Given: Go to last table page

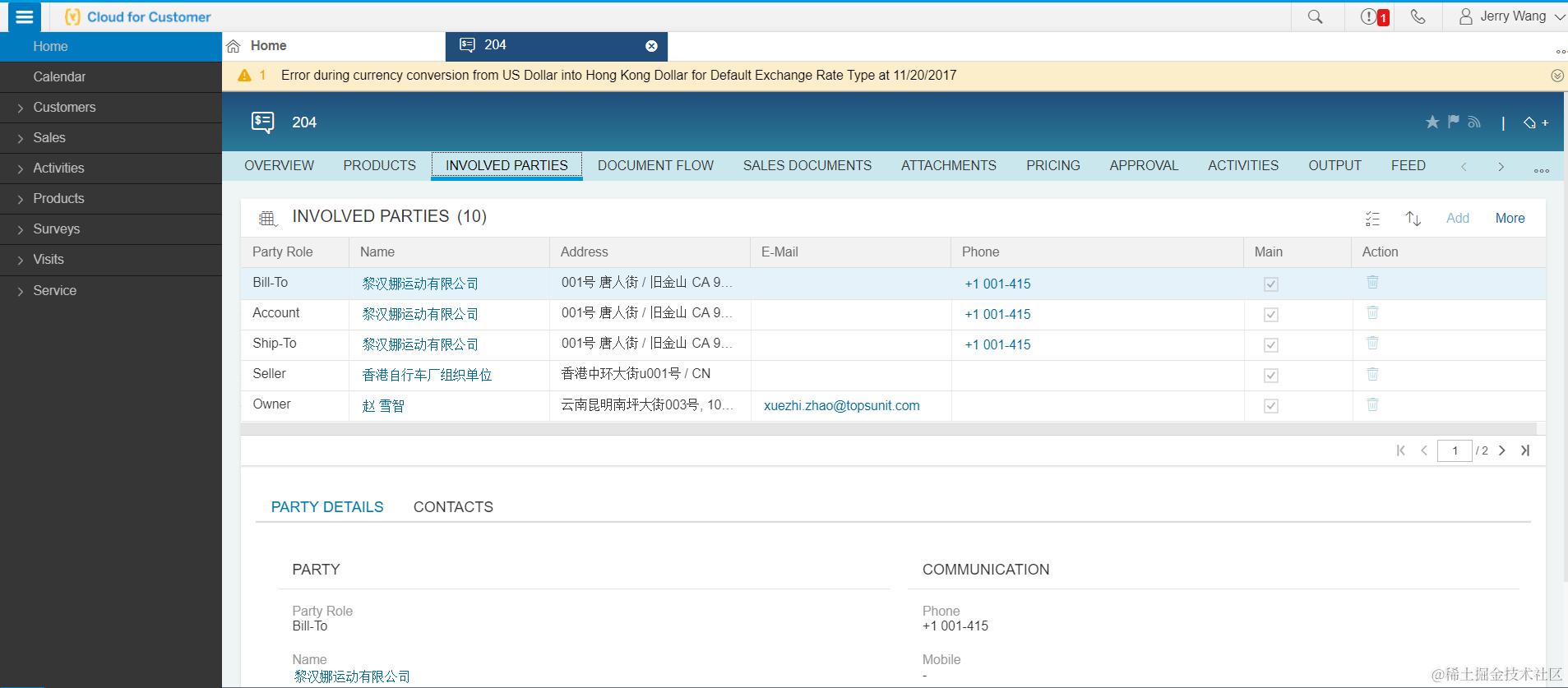Looking at the screenshot, I should click(x=1525, y=450).
